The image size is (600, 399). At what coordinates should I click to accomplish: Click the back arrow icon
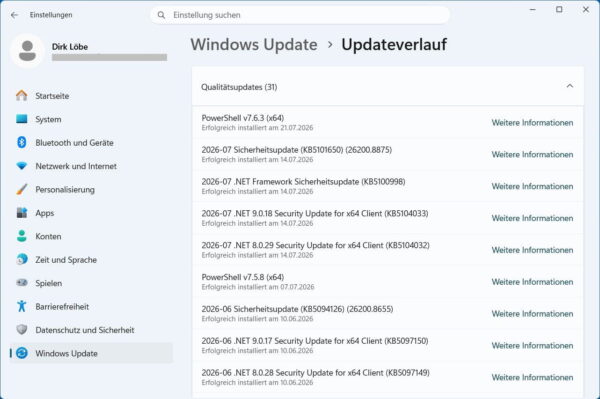point(15,15)
